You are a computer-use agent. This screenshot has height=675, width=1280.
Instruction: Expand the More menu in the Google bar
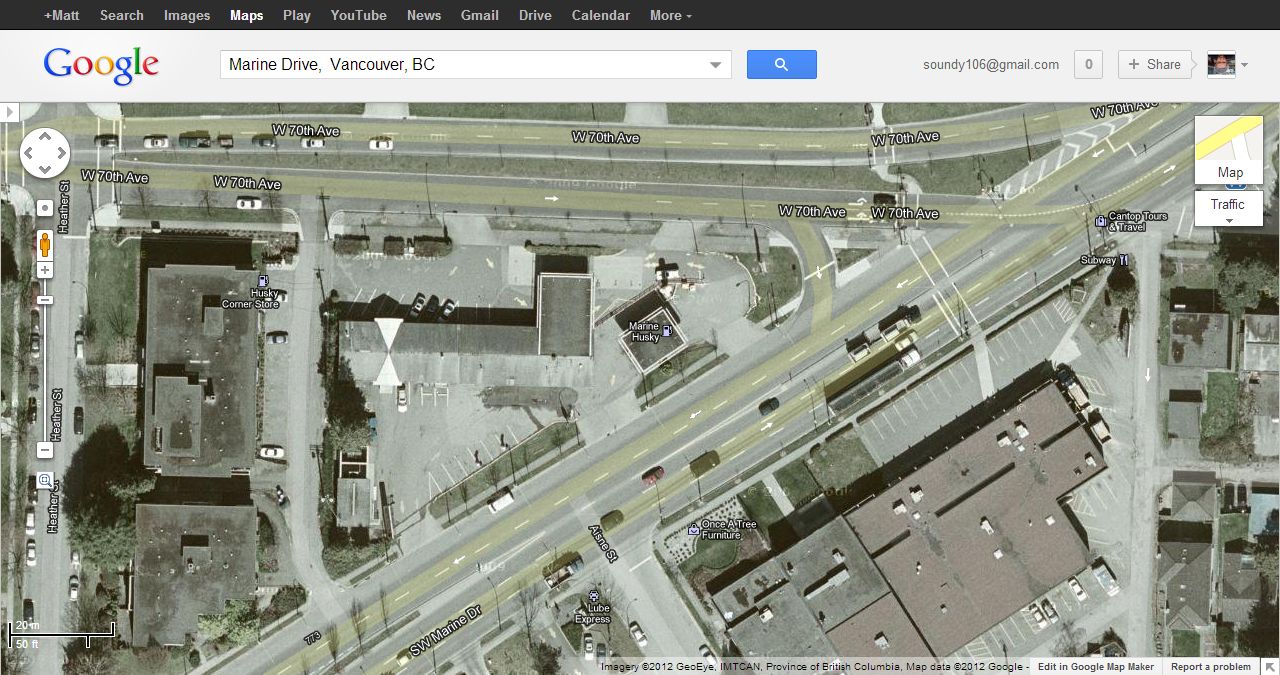[x=670, y=15]
